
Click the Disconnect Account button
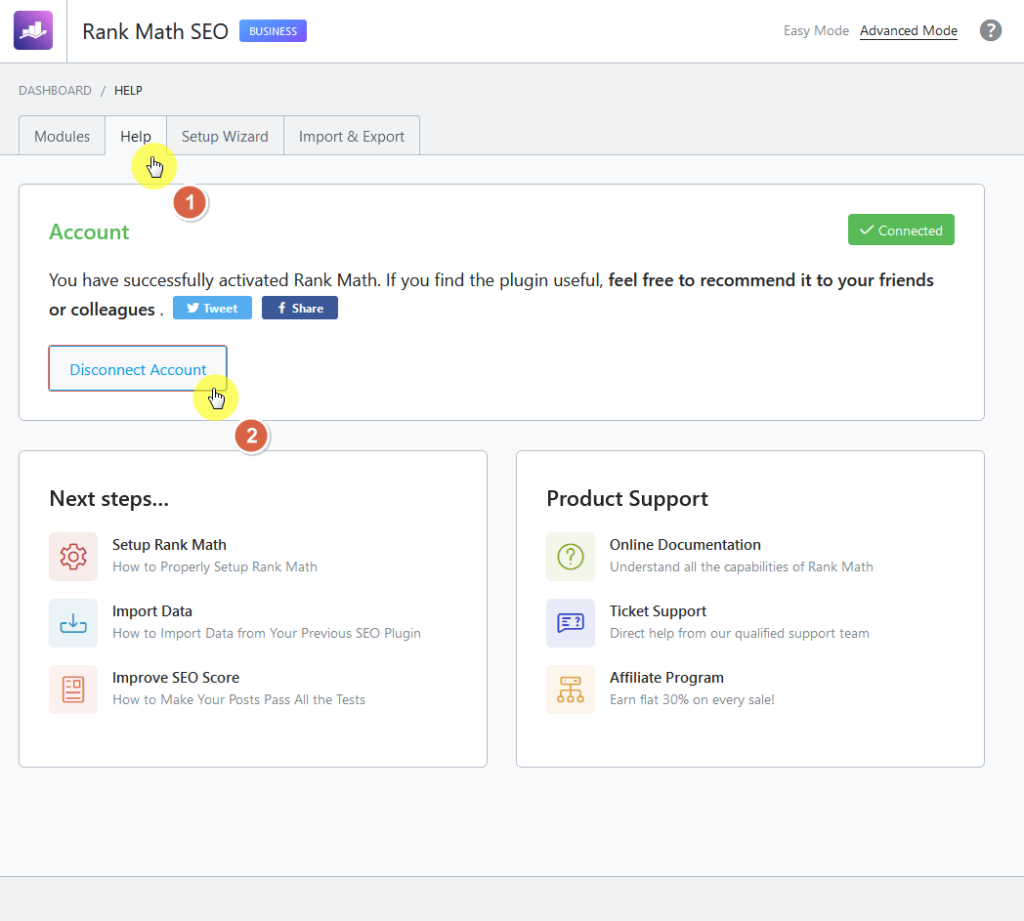click(x=138, y=369)
